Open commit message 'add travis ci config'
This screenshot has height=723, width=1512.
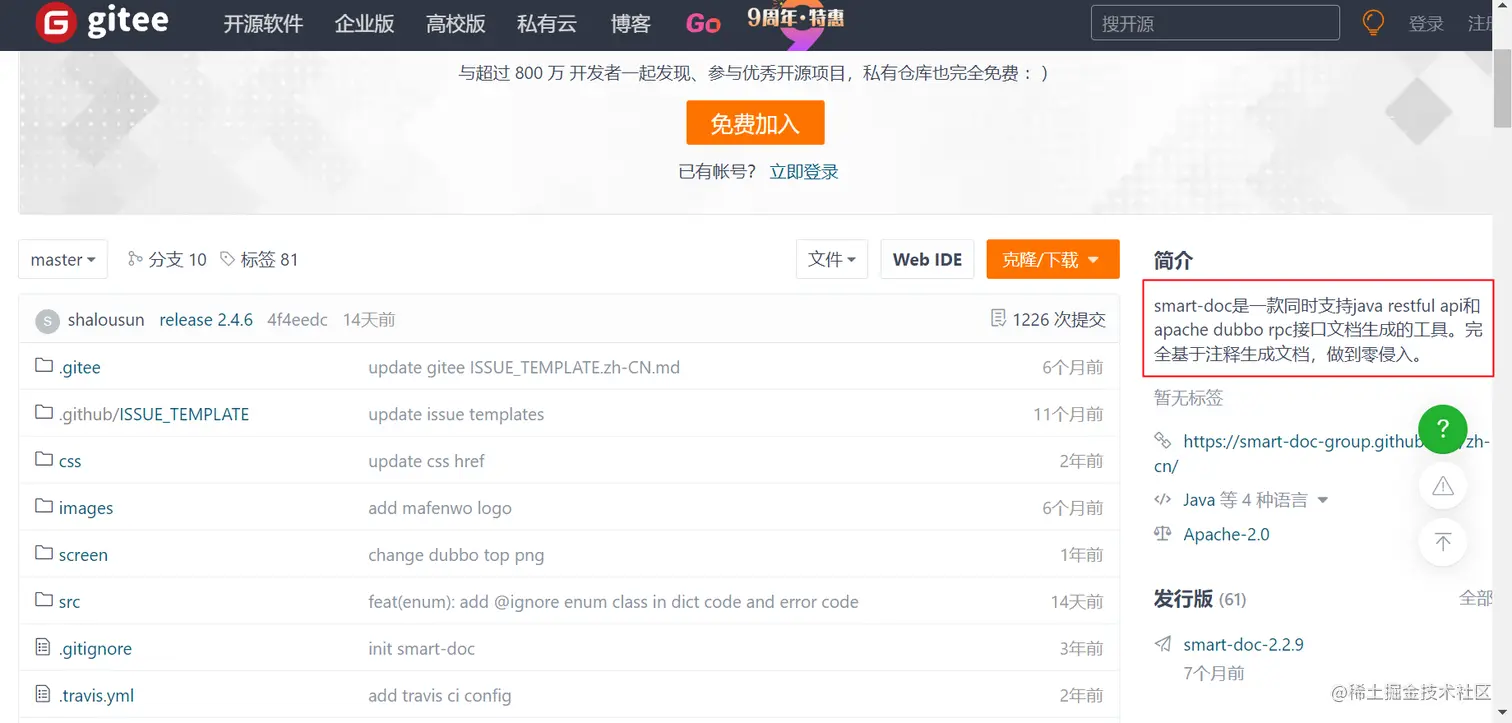pos(440,695)
